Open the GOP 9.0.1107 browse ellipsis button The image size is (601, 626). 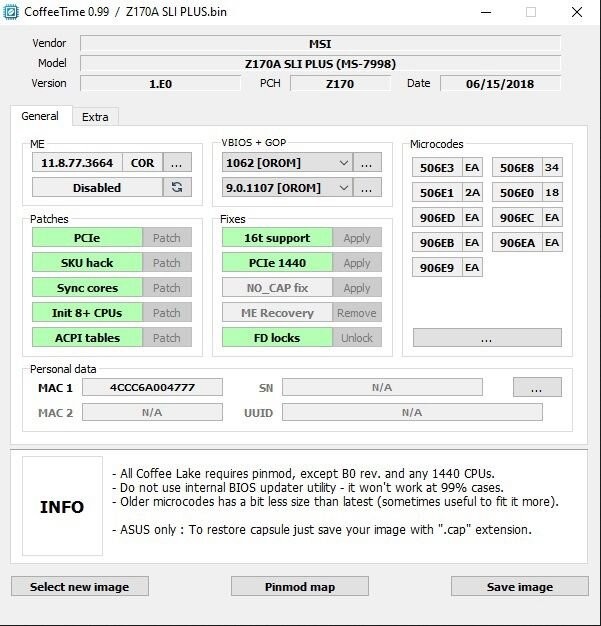click(367, 187)
